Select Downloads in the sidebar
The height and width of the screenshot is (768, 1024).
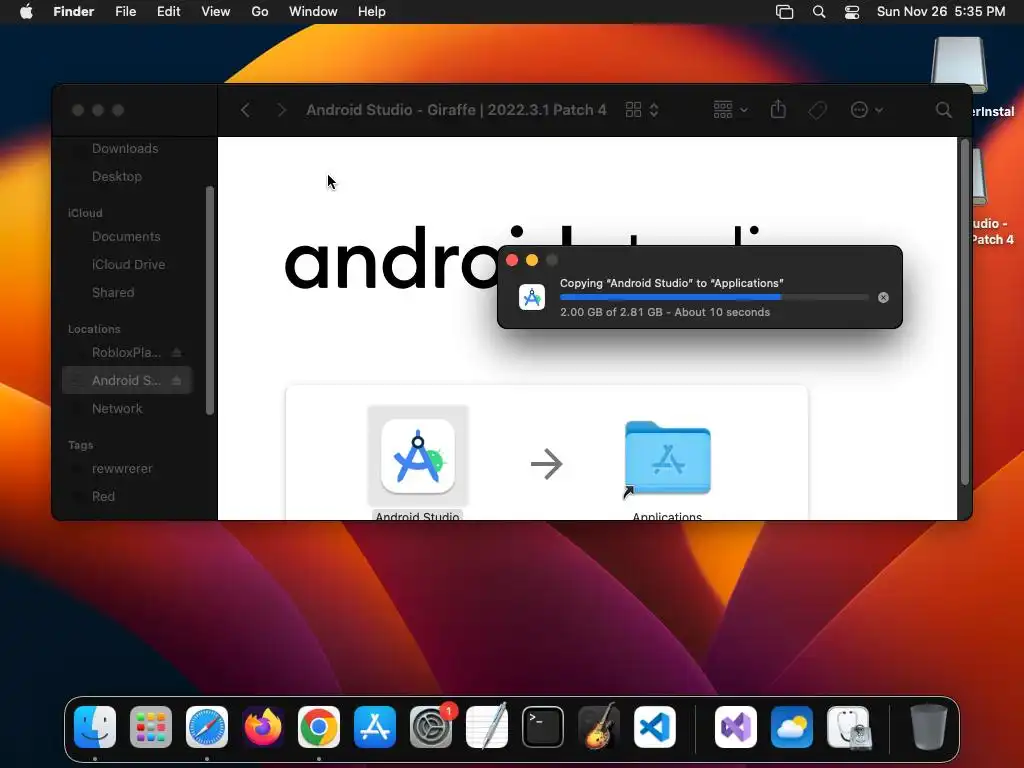(x=125, y=148)
